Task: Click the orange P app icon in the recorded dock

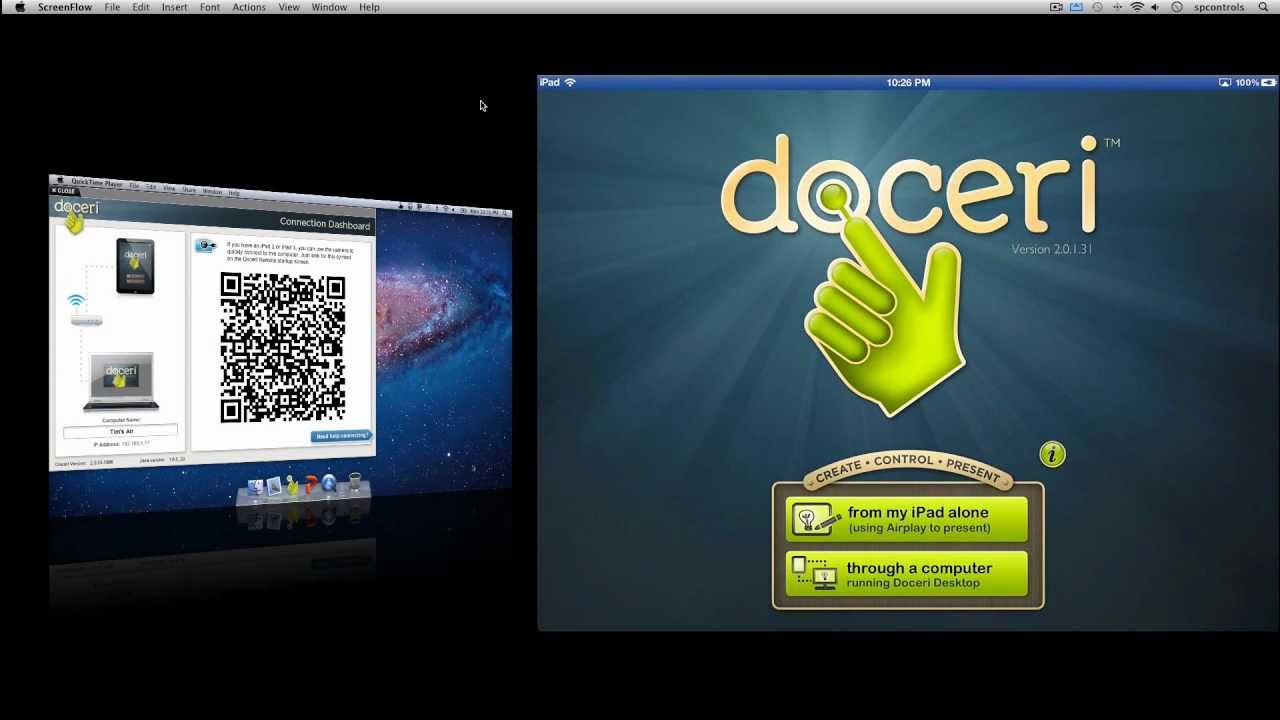Action: tap(311, 485)
